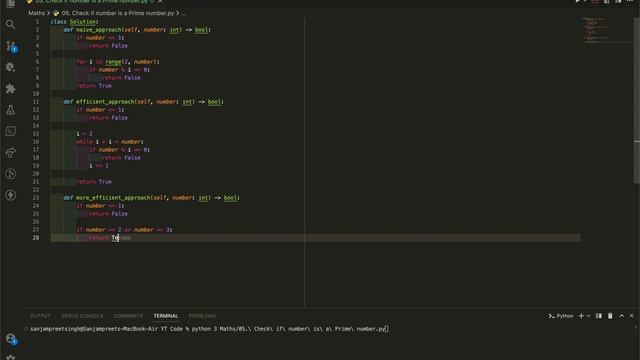Viewport: 640px width, 360px height.
Task: Click line number 11 in gutter
Action: tap(36, 102)
